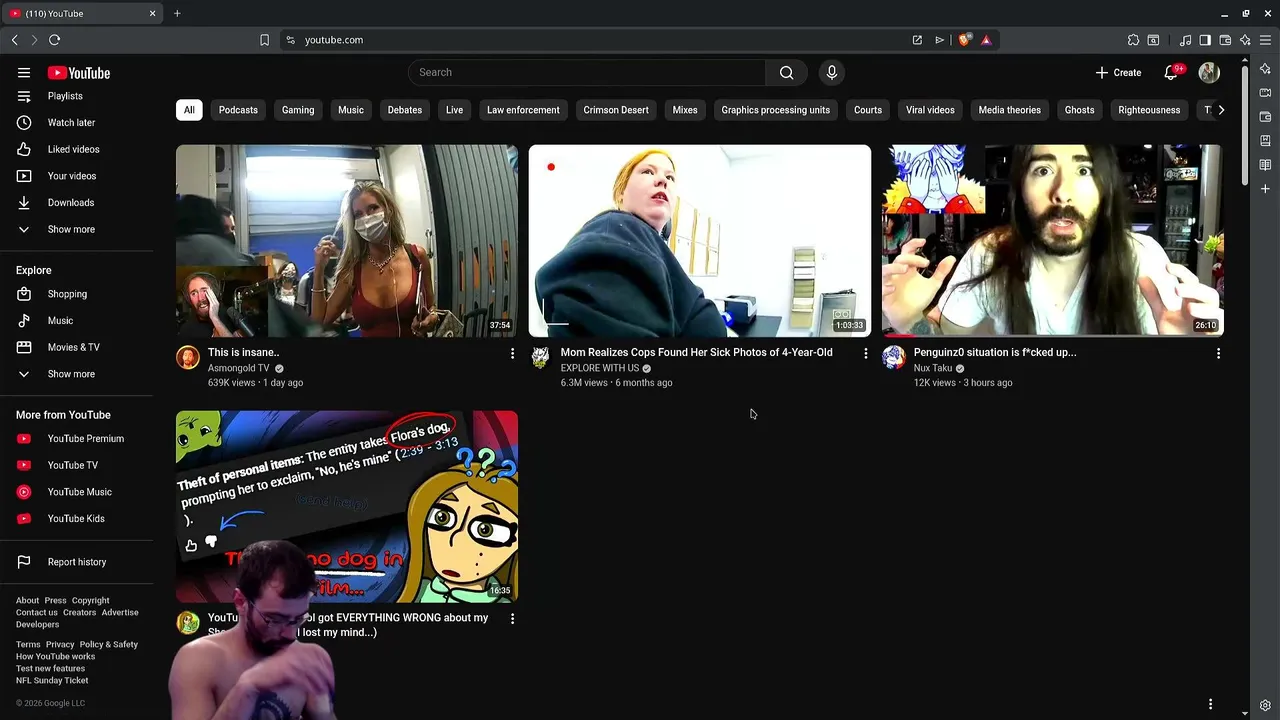Select the 'Podcasts' chip
This screenshot has height=720, width=1280.
[238, 110]
